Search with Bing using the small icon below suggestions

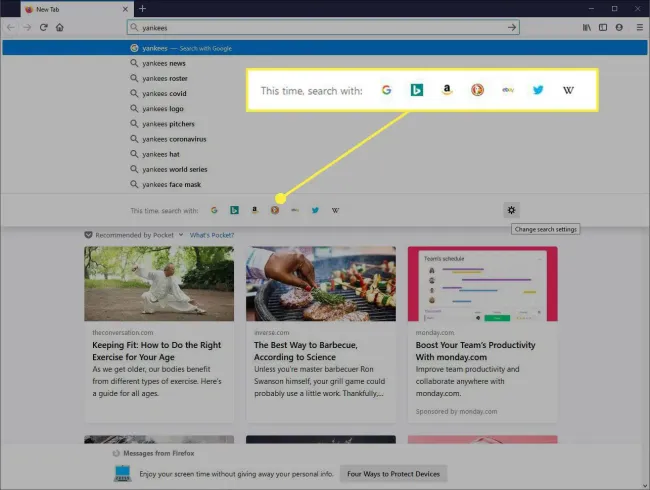pos(234,210)
